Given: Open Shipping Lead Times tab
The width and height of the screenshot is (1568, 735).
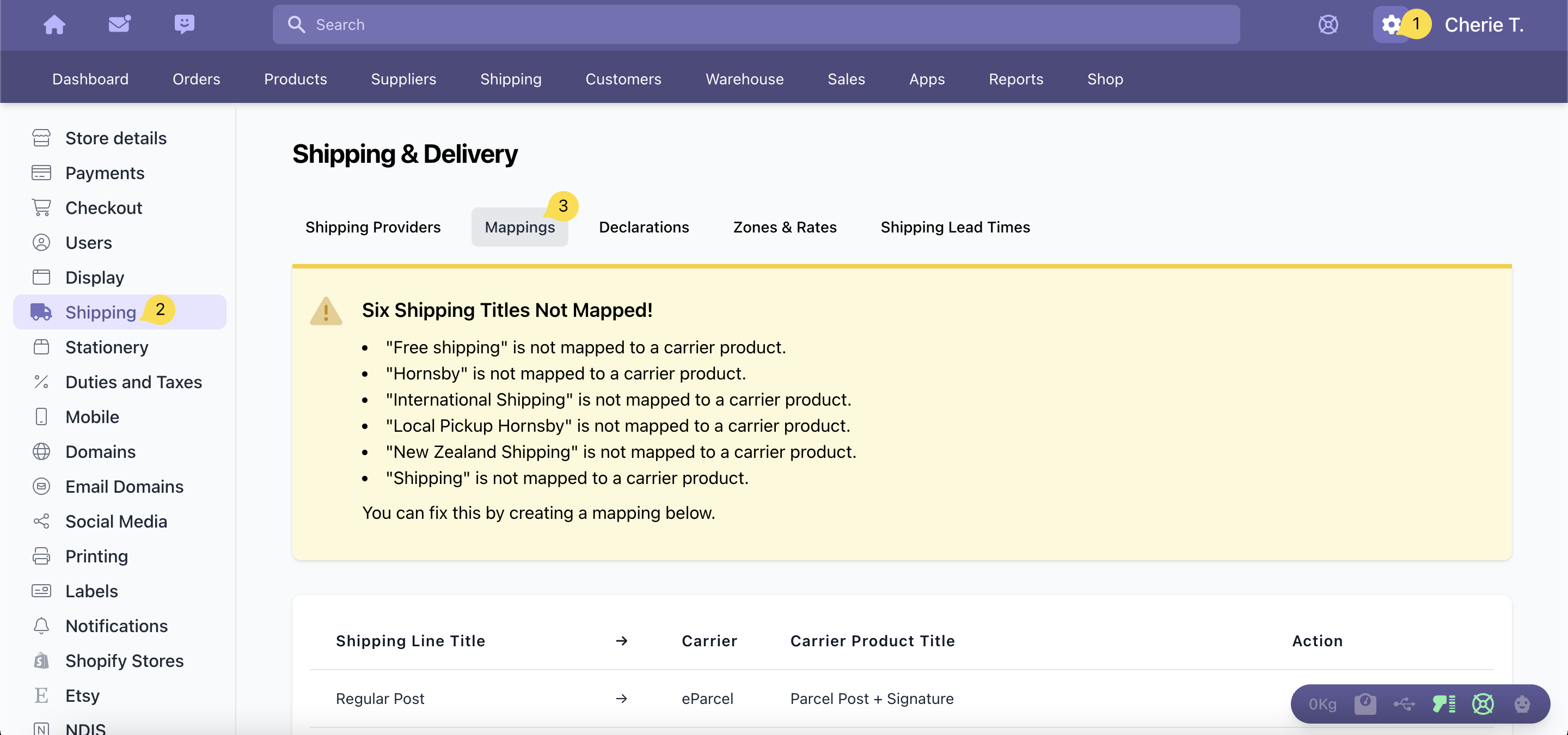Looking at the screenshot, I should pyautogui.click(x=954, y=227).
